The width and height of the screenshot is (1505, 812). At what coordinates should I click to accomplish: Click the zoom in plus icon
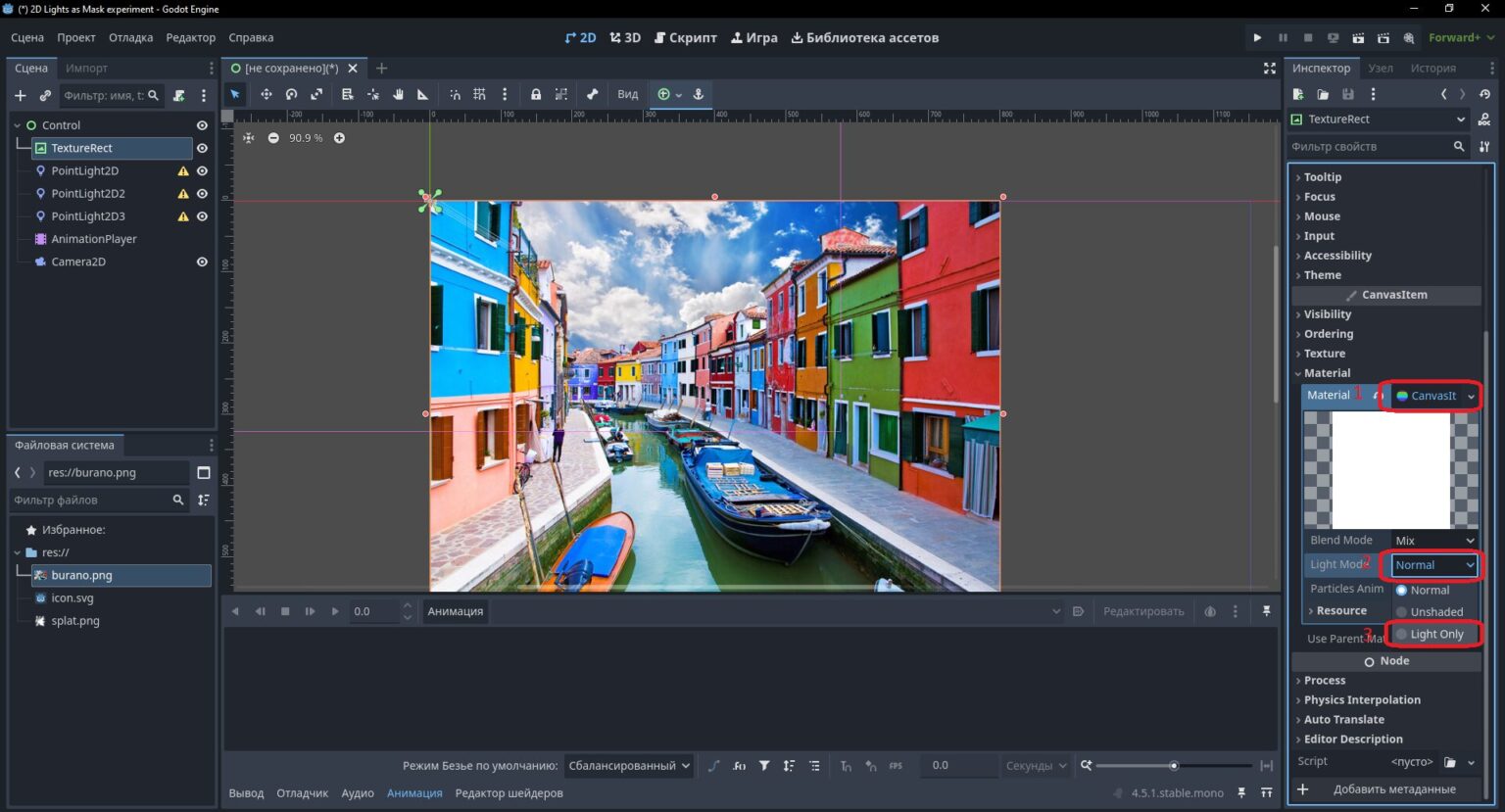339,138
